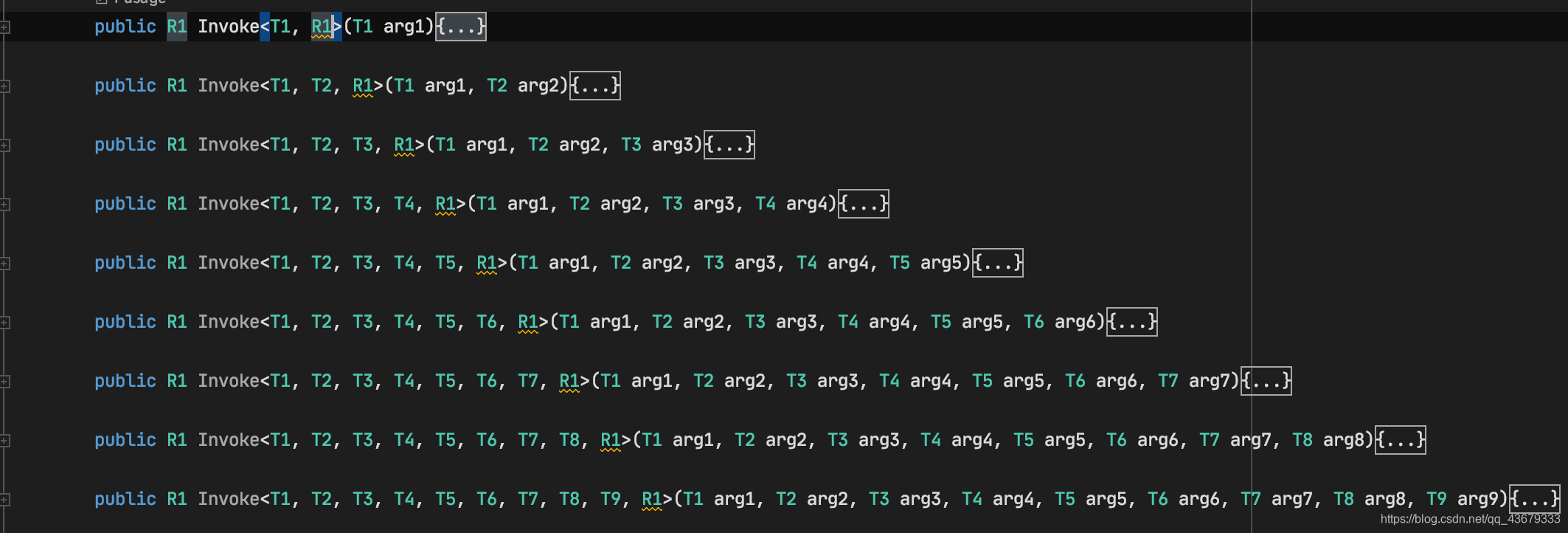Click public keyword on the arg9 line
Screen dimensions: 1568x533
pos(125,499)
